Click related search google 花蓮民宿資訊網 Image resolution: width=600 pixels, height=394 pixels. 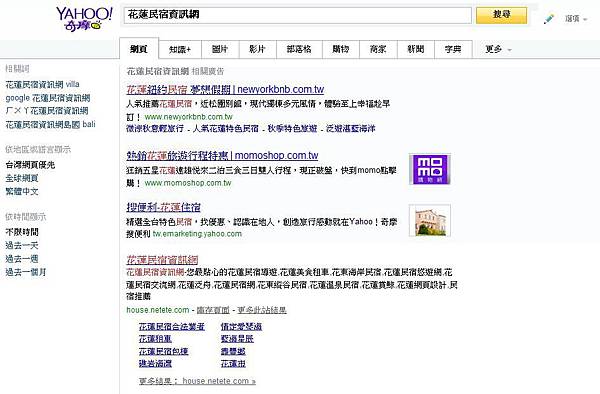tap(48, 98)
